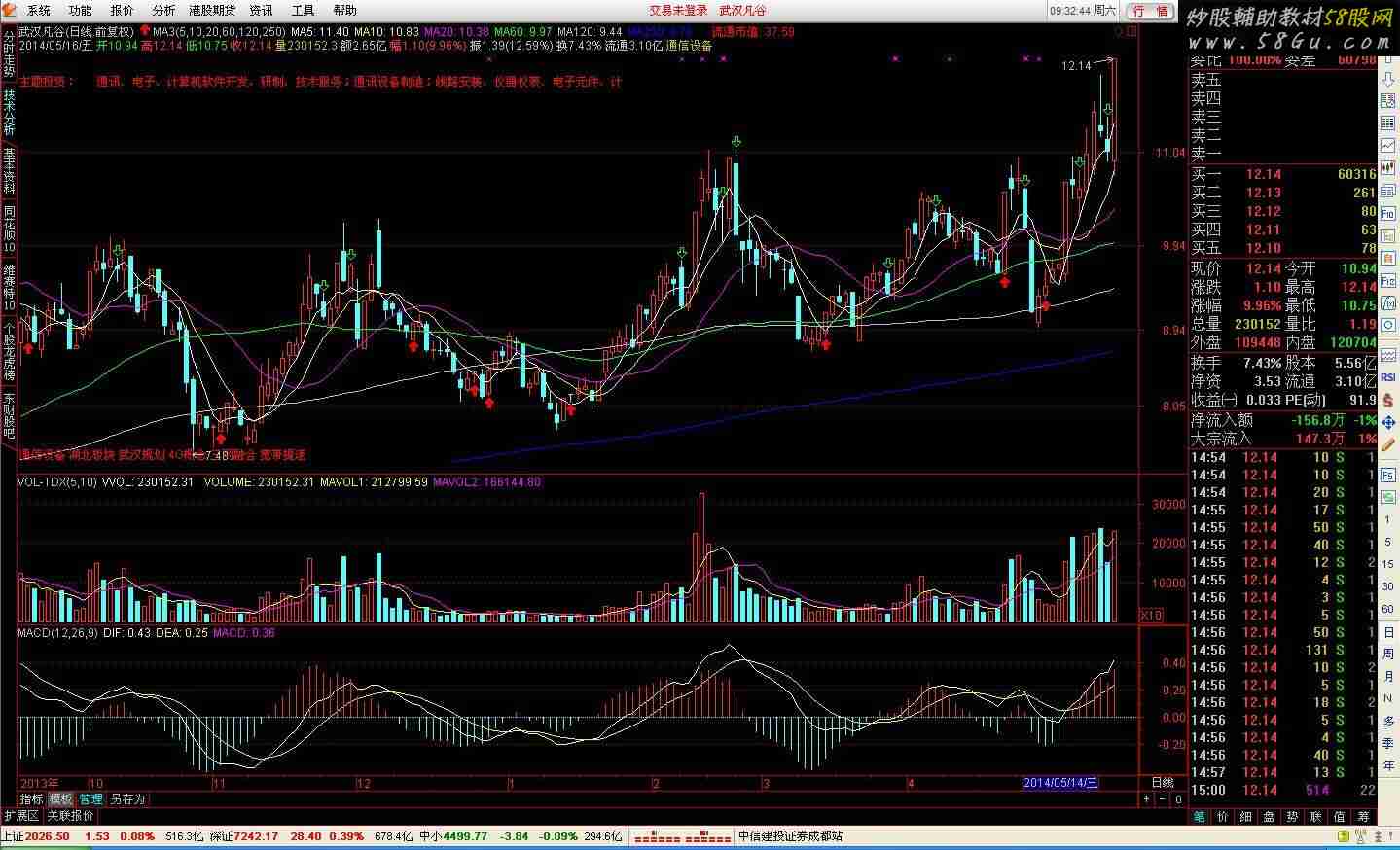Select the 日 daily period button
The width and height of the screenshot is (1400, 850).
(1387, 631)
